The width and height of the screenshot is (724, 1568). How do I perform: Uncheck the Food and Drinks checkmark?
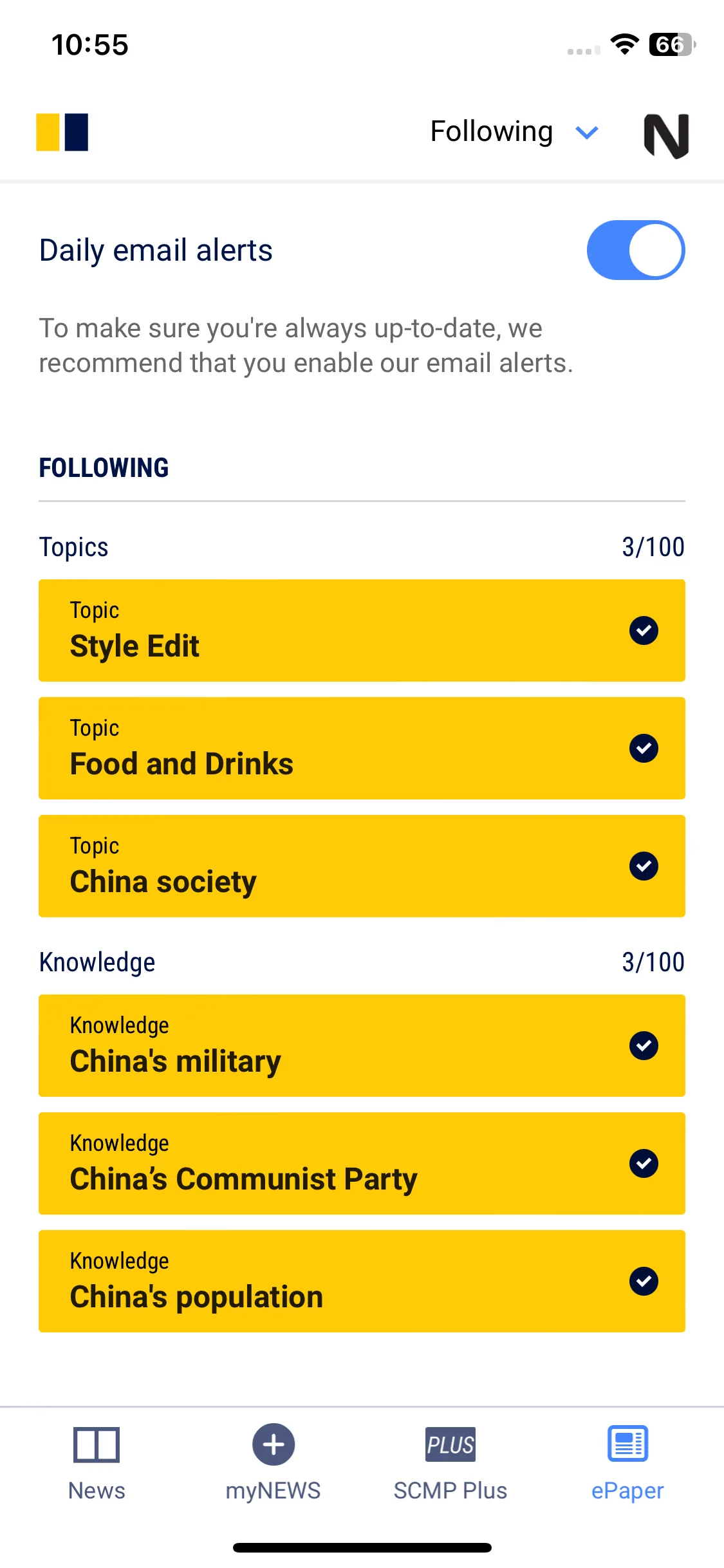click(644, 749)
